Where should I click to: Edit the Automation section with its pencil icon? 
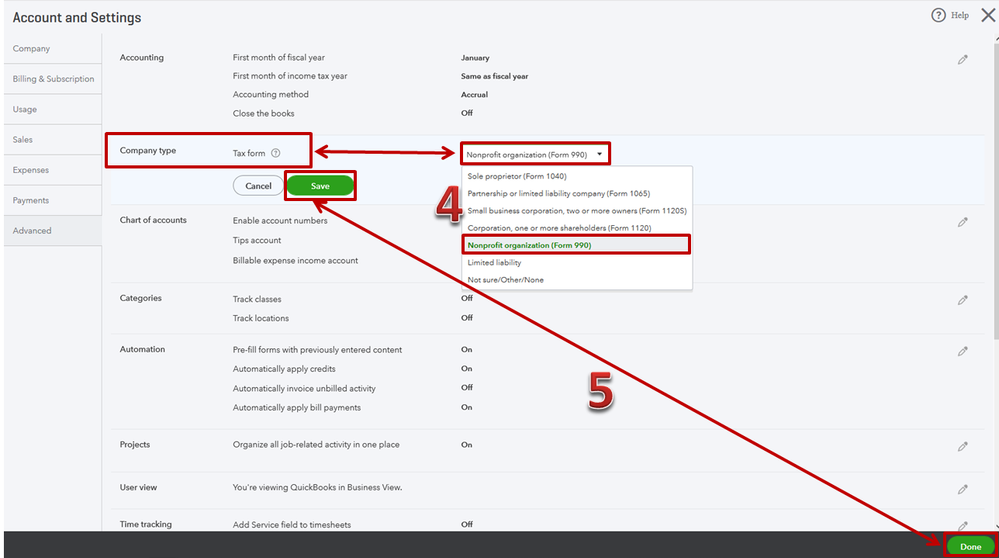pyautogui.click(x=963, y=351)
